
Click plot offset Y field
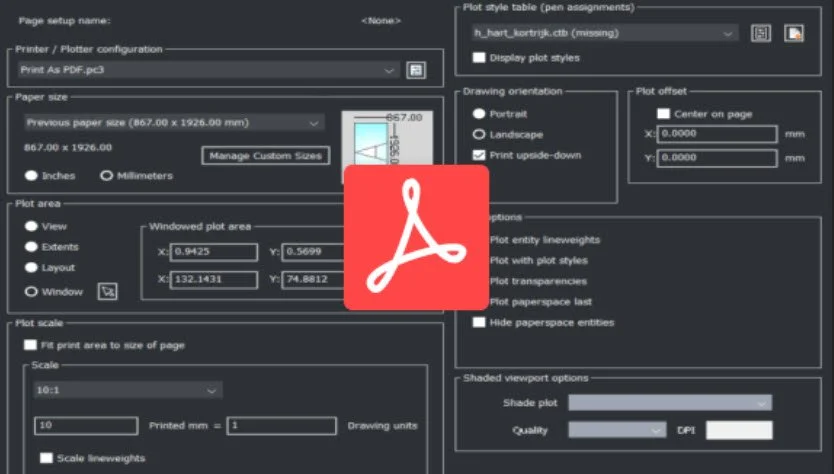717,158
